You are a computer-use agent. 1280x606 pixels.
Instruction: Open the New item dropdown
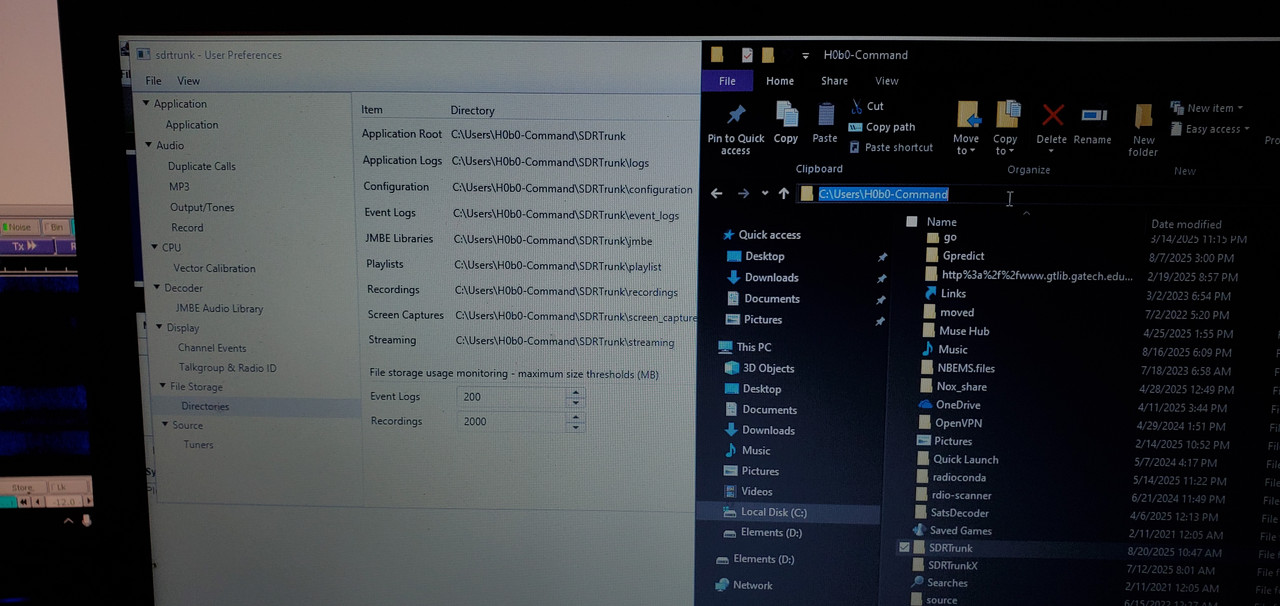point(1206,108)
